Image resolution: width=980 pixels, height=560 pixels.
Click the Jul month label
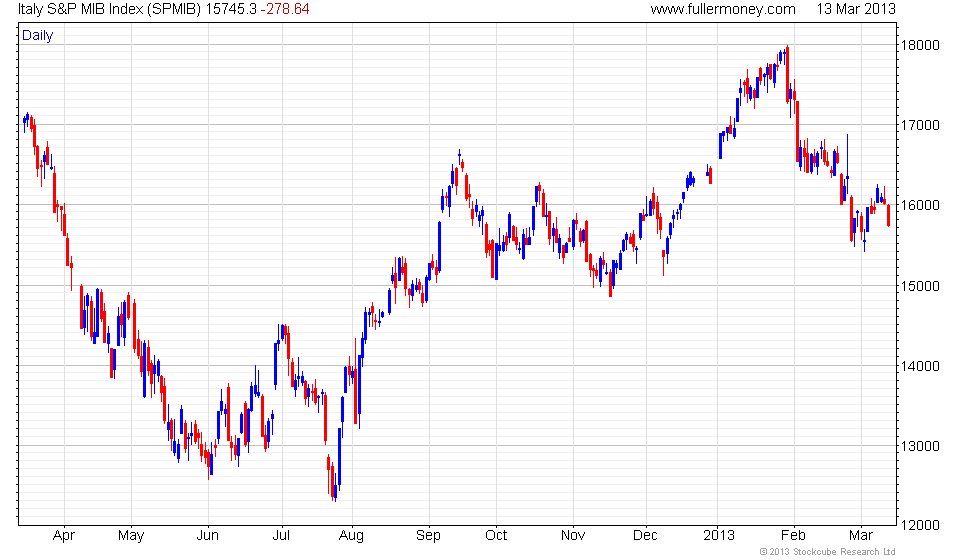coord(282,536)
